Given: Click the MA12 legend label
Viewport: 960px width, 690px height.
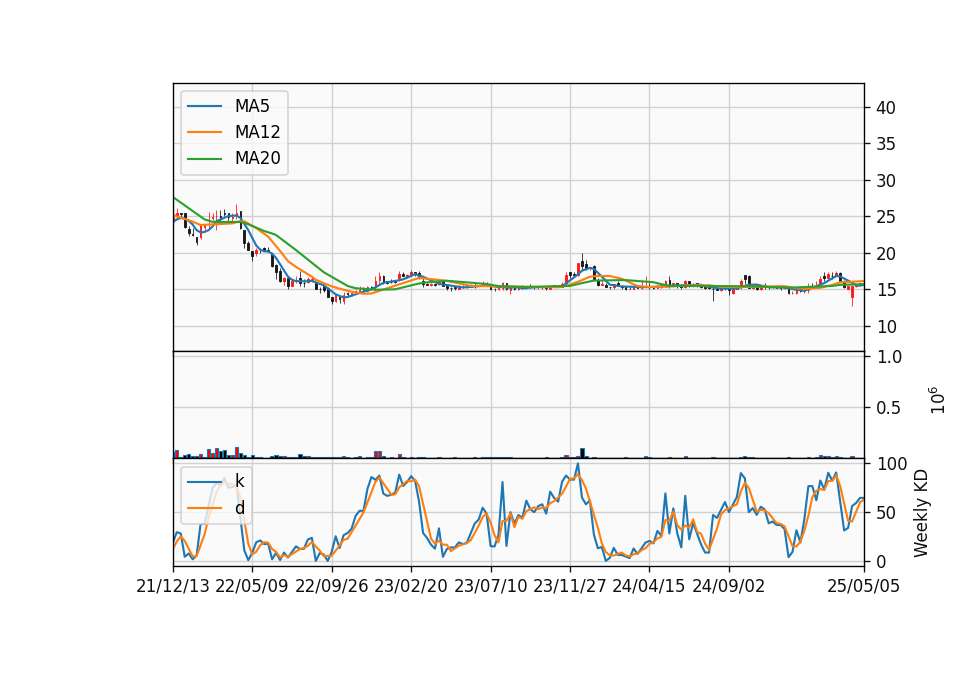Looking at the screenshot, I should (257, 132).
